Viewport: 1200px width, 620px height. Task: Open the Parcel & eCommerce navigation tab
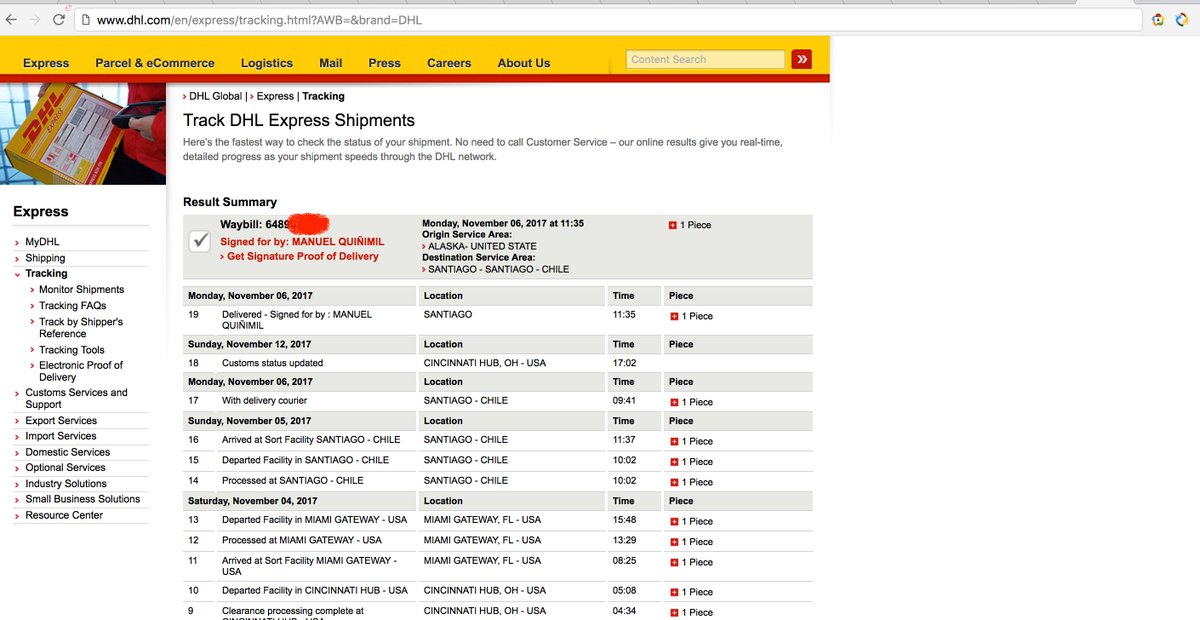(x=155, y=63)
